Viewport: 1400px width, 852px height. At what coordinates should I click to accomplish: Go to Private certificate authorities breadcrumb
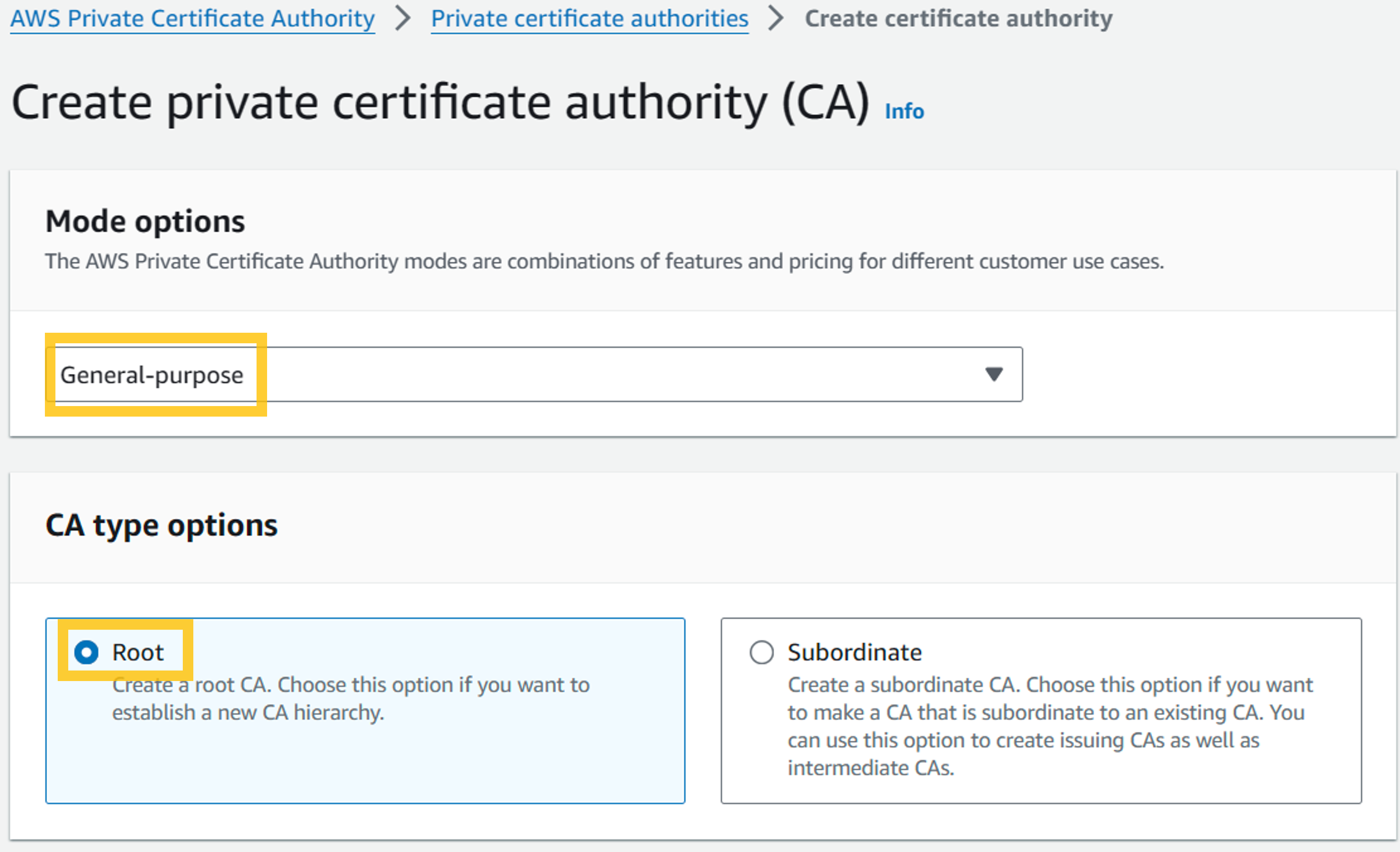coord(590,19)
